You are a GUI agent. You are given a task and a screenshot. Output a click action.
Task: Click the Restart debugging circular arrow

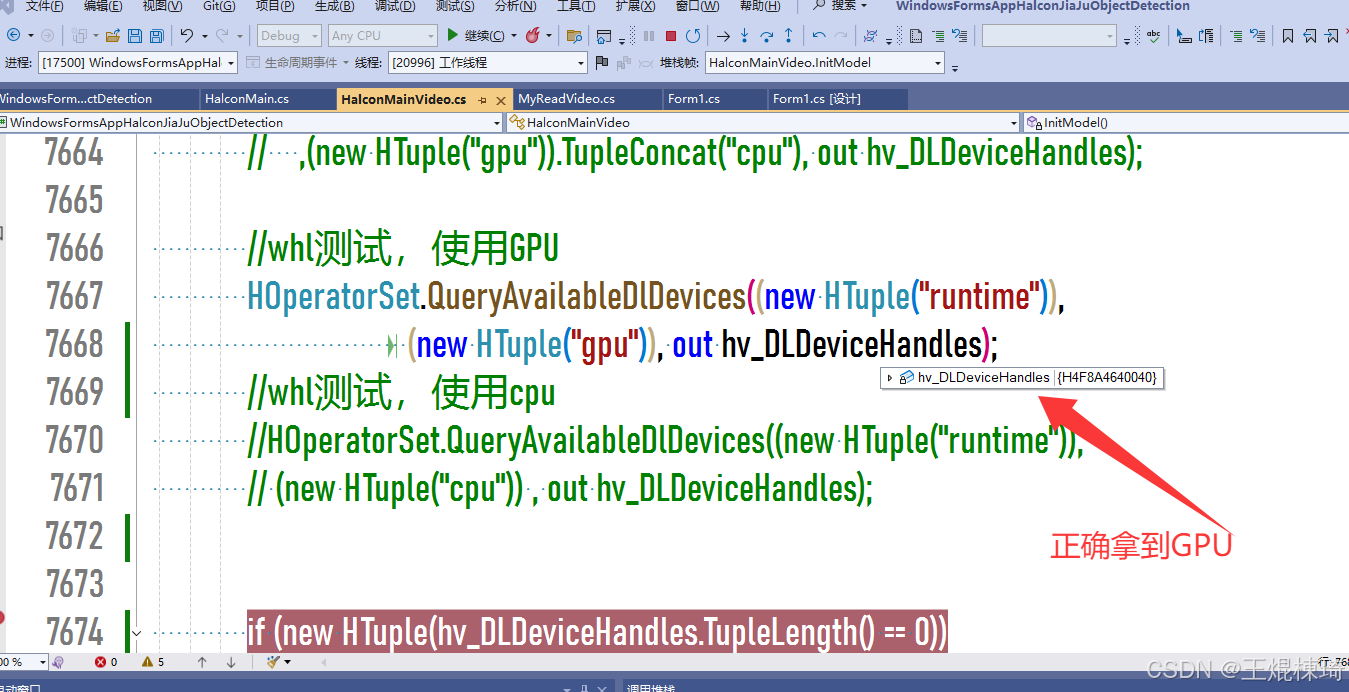[693, 36]
